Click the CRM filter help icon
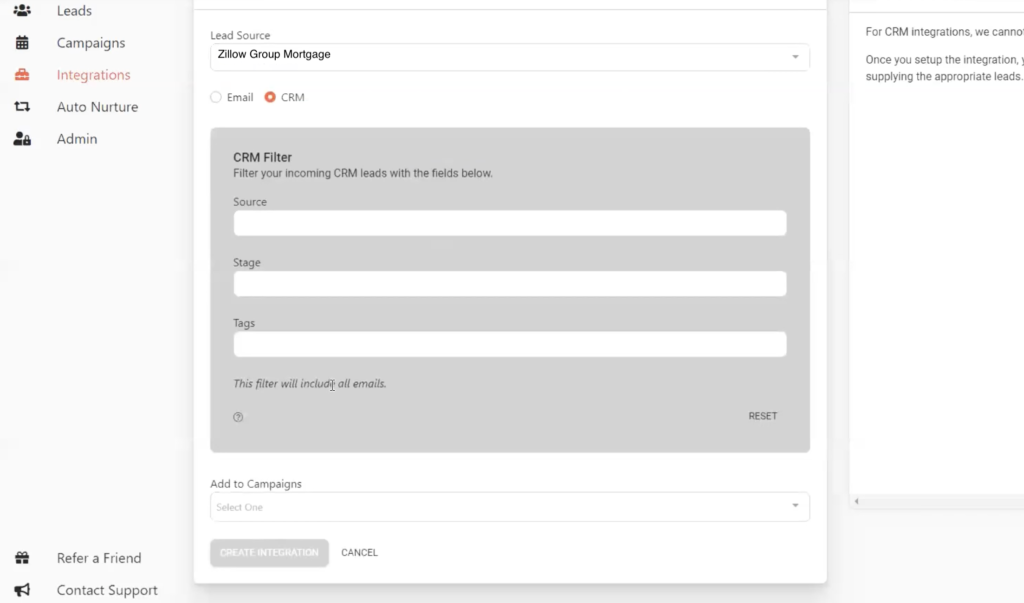This screenshot has height=603, width=1024. (238, 417)
